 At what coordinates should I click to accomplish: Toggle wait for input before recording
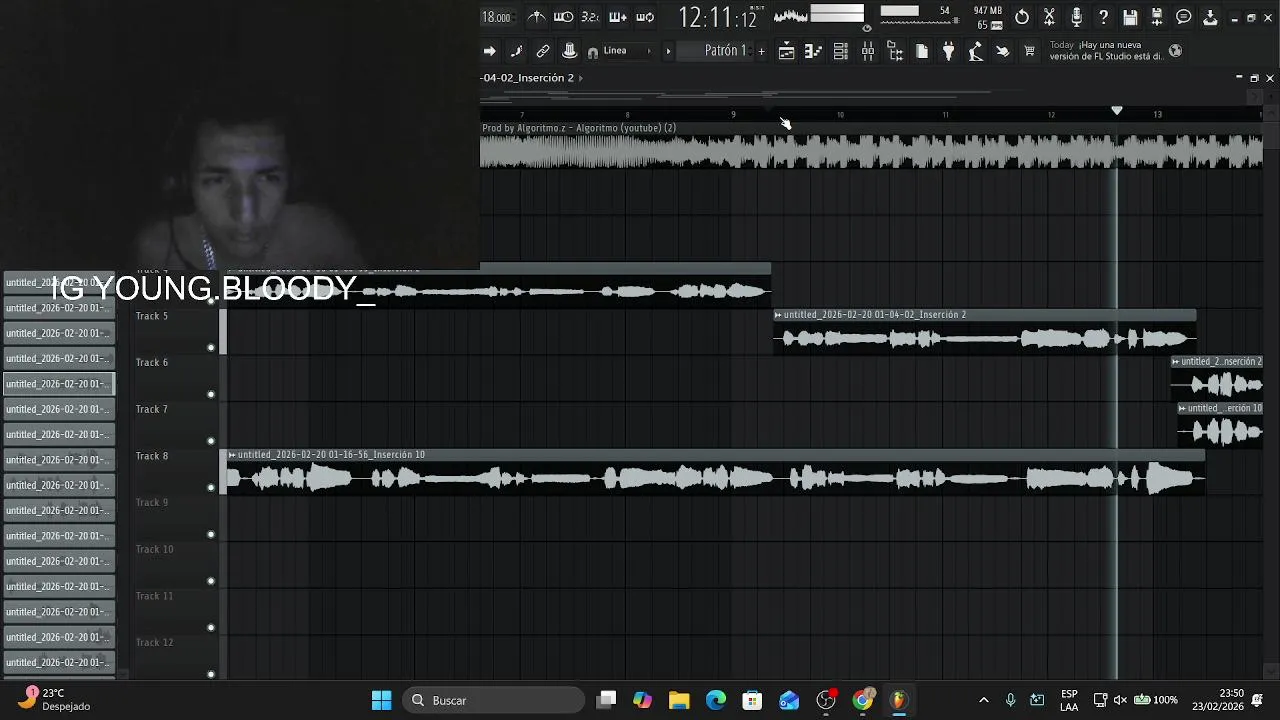point(564,17)
